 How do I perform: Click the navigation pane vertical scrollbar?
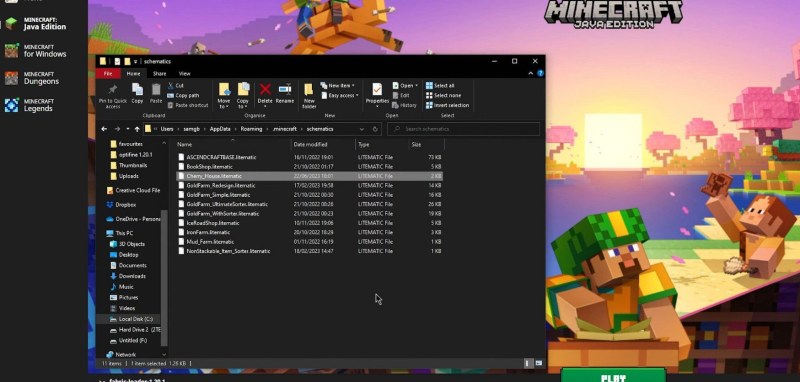(x=164, y=277)
